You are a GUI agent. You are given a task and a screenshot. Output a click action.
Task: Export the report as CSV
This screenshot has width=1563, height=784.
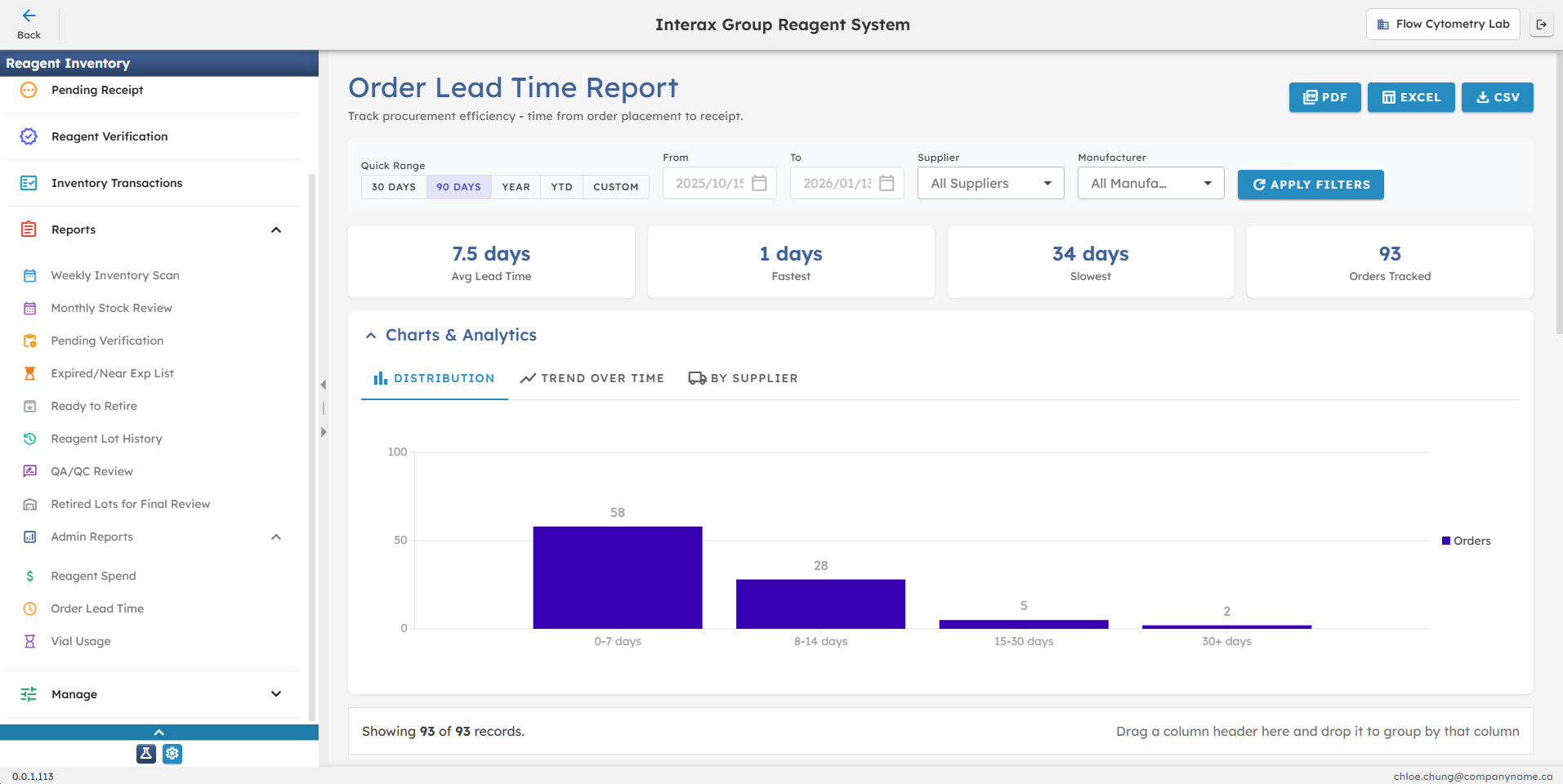pyautogui.click(x=1497, y=97)
